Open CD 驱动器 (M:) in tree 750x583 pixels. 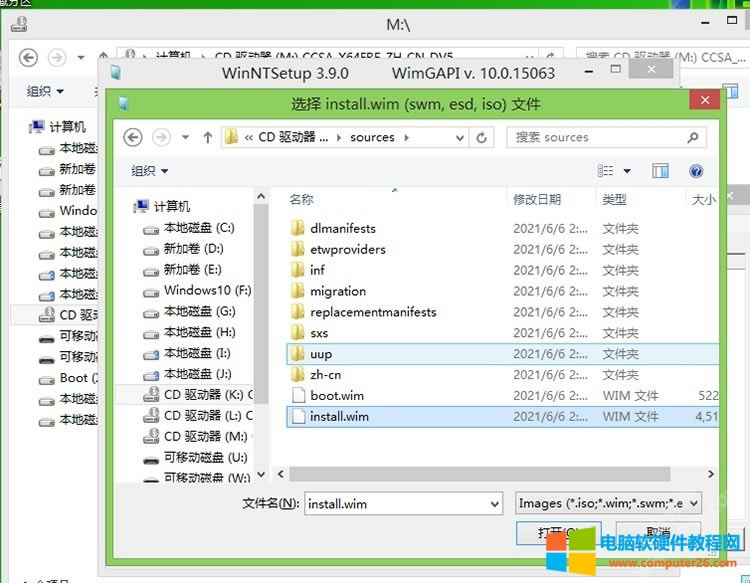[198, 437]
